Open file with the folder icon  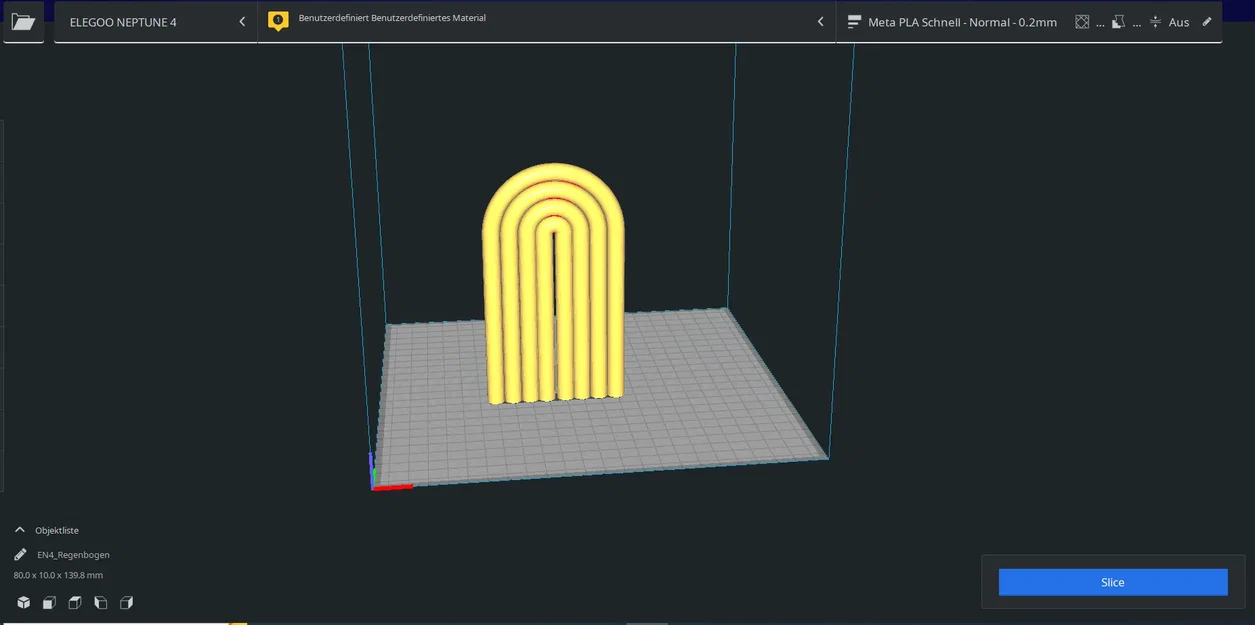click(x=23, y=21)
